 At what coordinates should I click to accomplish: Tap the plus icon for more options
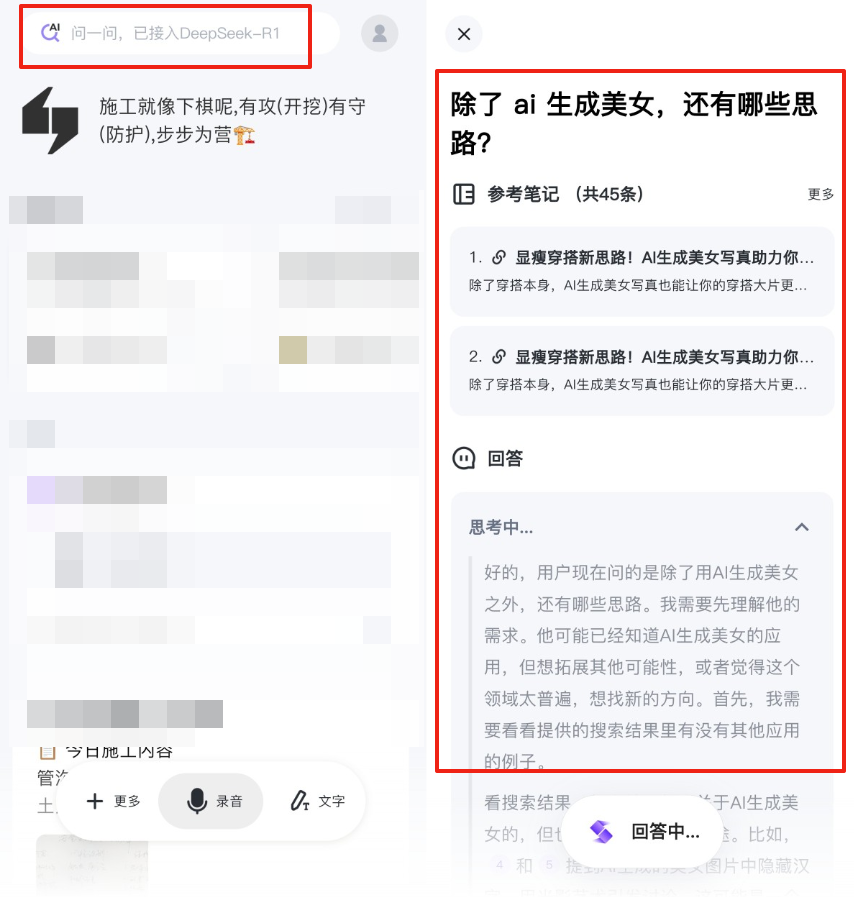point(95,801)
